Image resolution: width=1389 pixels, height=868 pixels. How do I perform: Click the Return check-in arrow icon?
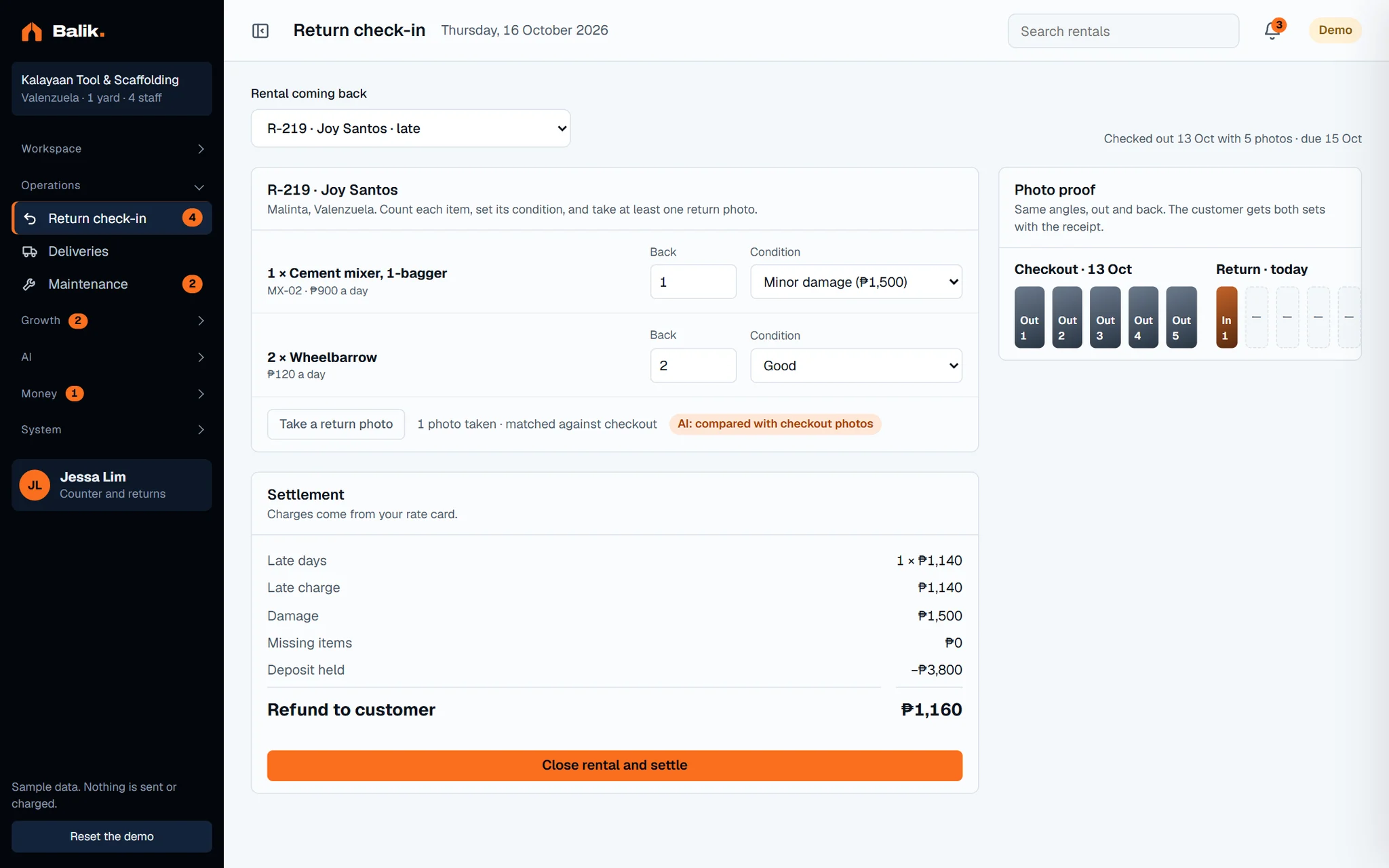(30, 218)
